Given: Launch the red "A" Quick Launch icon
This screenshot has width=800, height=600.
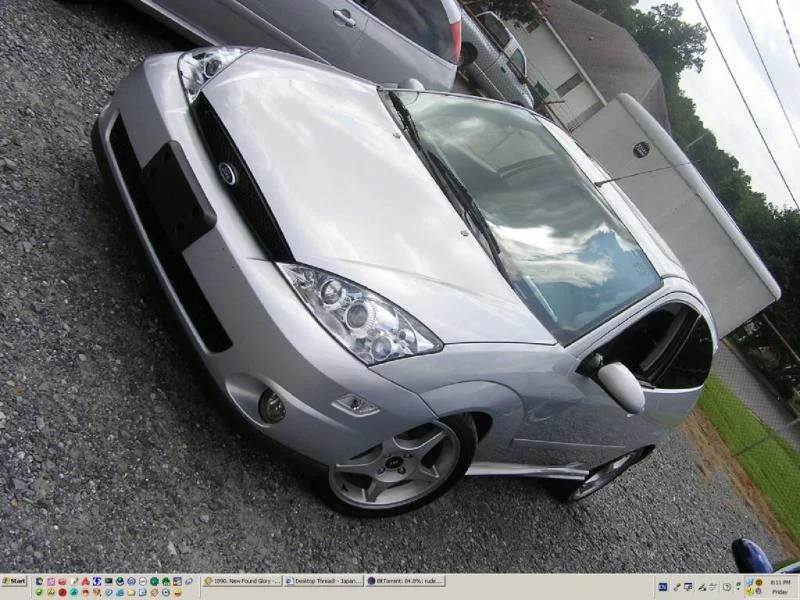Looking at the screenshot, I should pyautogui.click(x=86, y=581).
